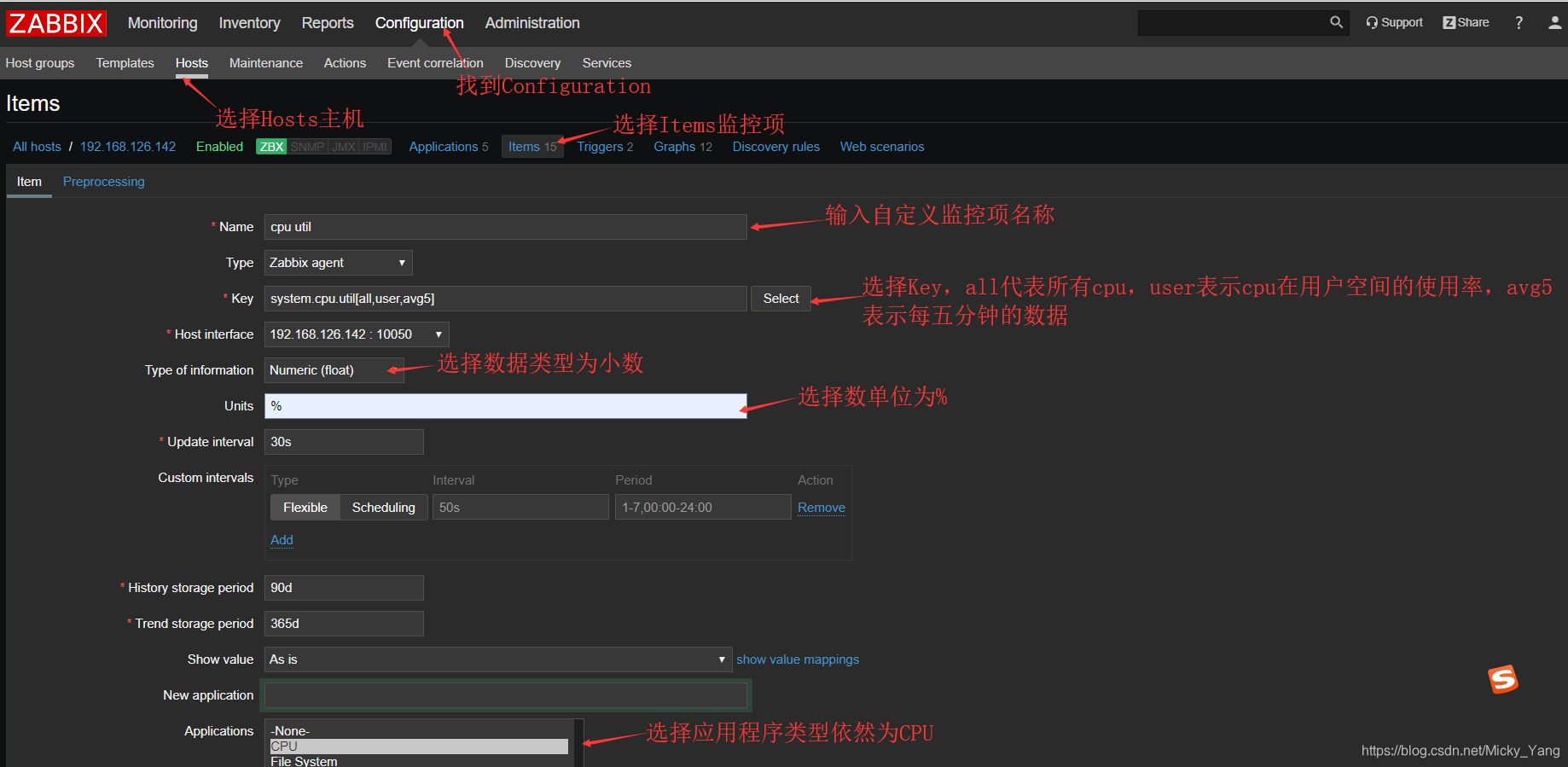The image size is (1568, 767).
Task: Go to Host groups submenu
Action: [x=40, y=63]
